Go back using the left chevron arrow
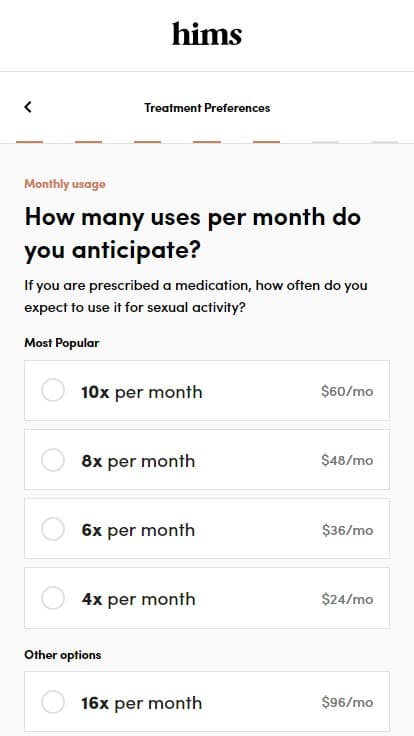Screen dimensions: 414x736 [x=28, y=107]
